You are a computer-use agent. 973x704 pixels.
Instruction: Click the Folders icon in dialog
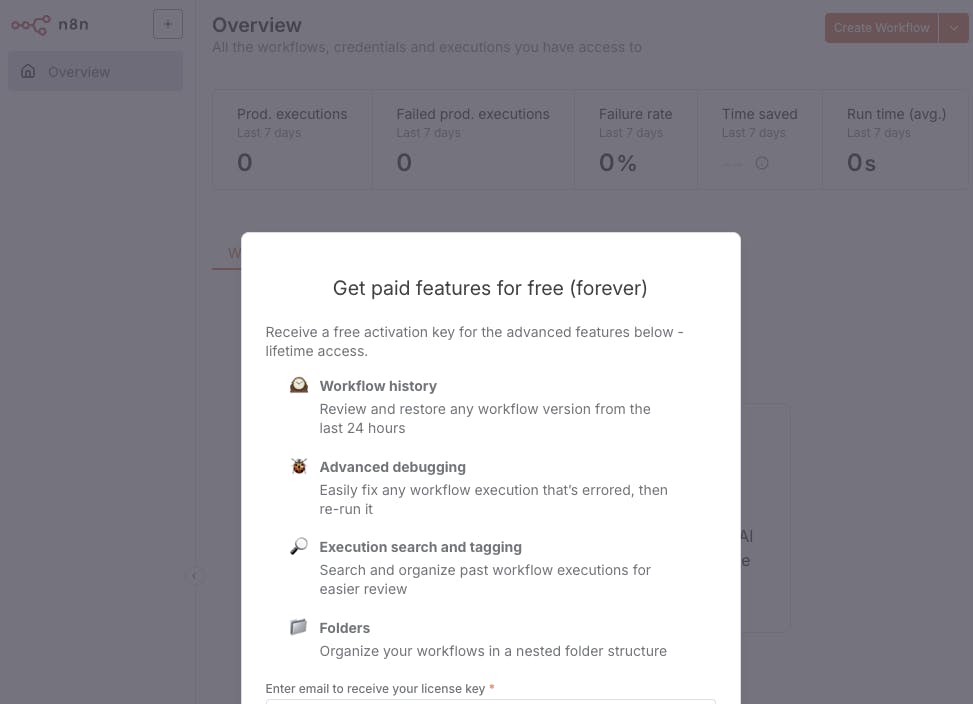tap(298, 626)
